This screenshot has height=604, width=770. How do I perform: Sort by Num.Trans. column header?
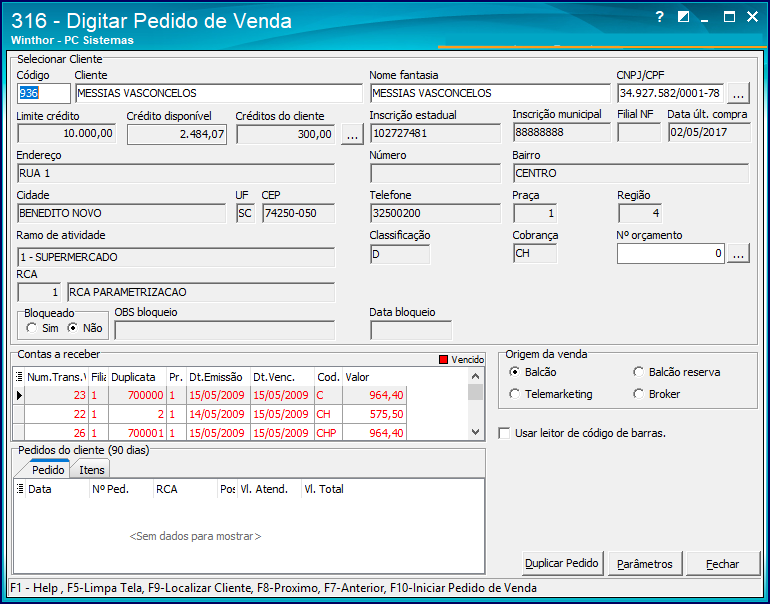[x=56, y=377]
